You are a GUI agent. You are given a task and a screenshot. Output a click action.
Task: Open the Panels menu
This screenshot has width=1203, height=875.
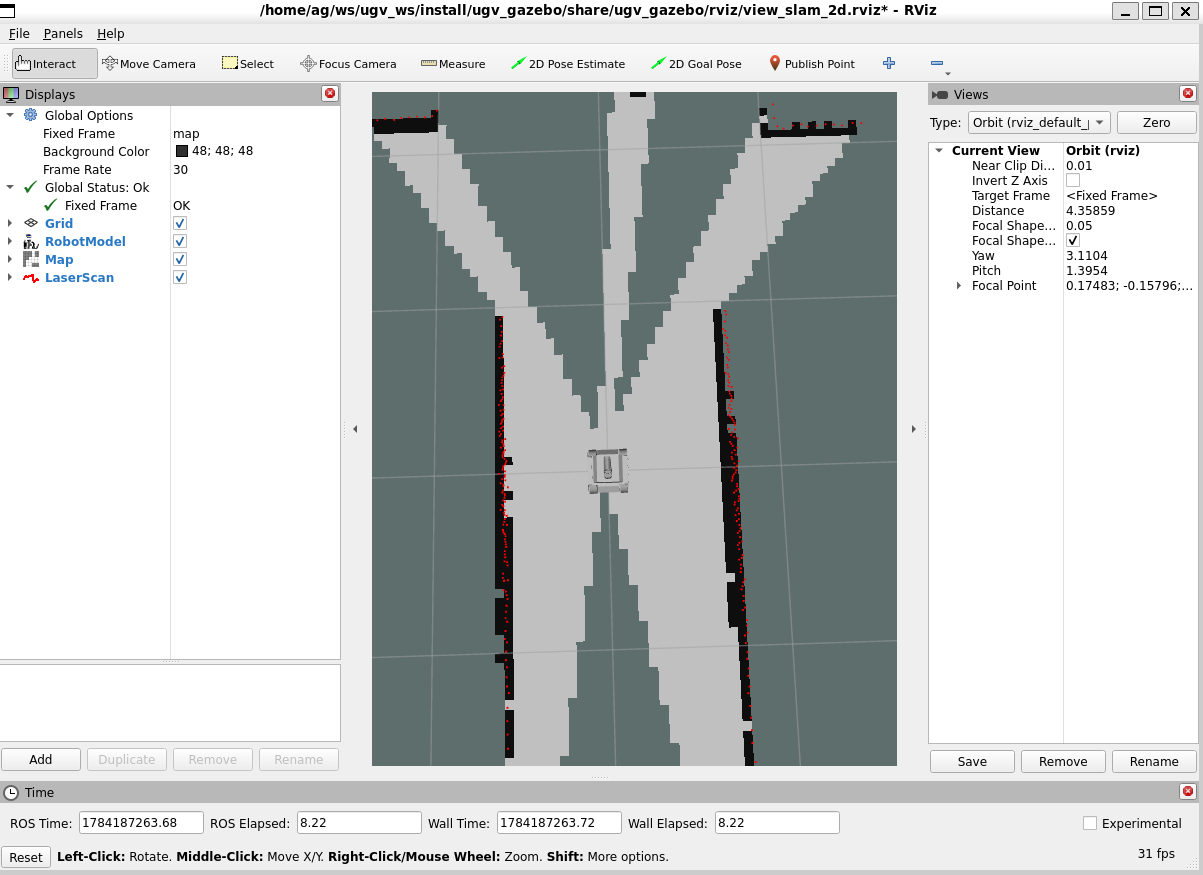tap(63, 33)
